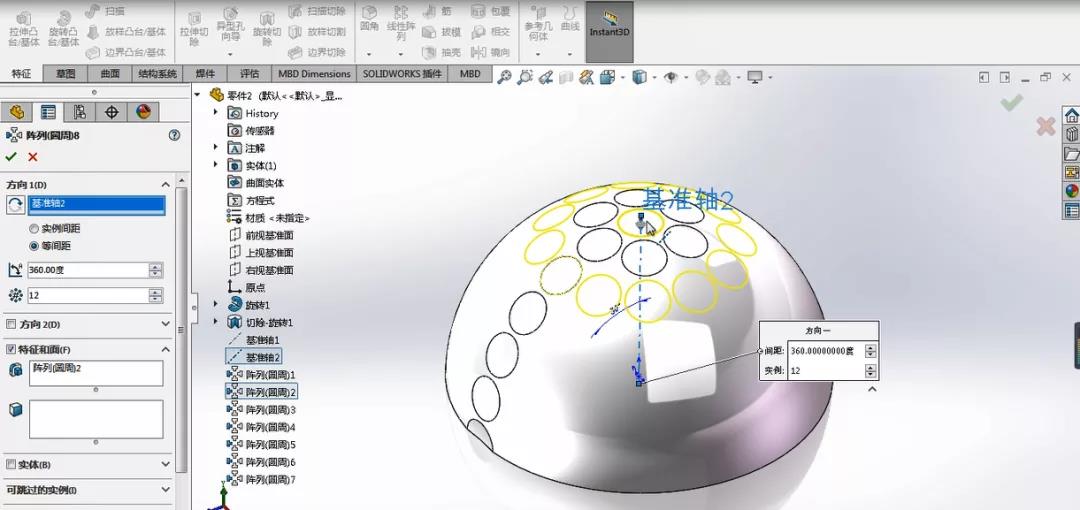The height and width of the screenshot is (510, 1080).
Task: Expand the 注解 tree node arrow
Action: [x=216, y=147]
